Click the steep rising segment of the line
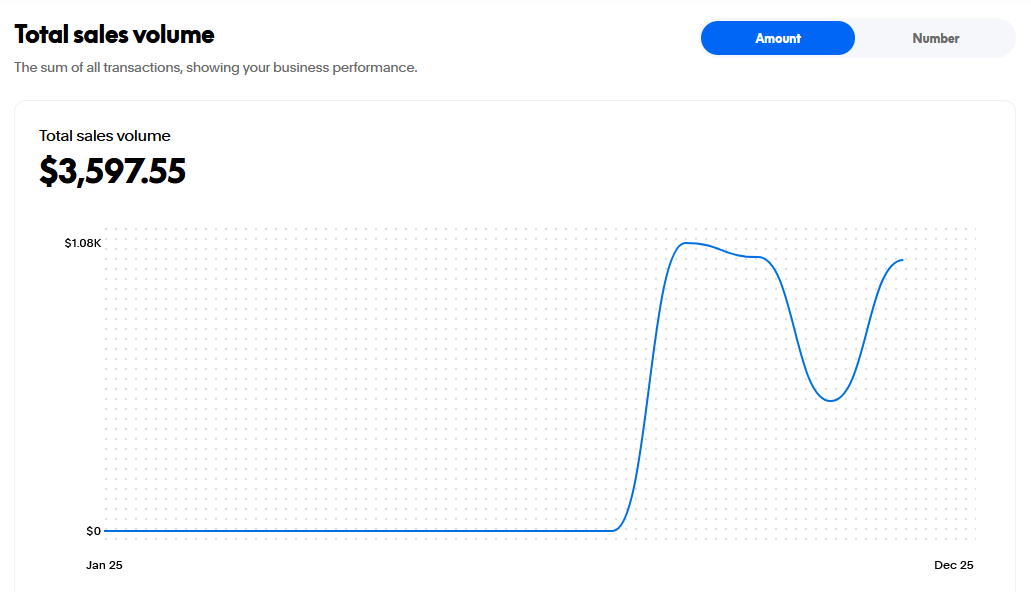This screenshot has width=1031, height=592. coord(648,390)
